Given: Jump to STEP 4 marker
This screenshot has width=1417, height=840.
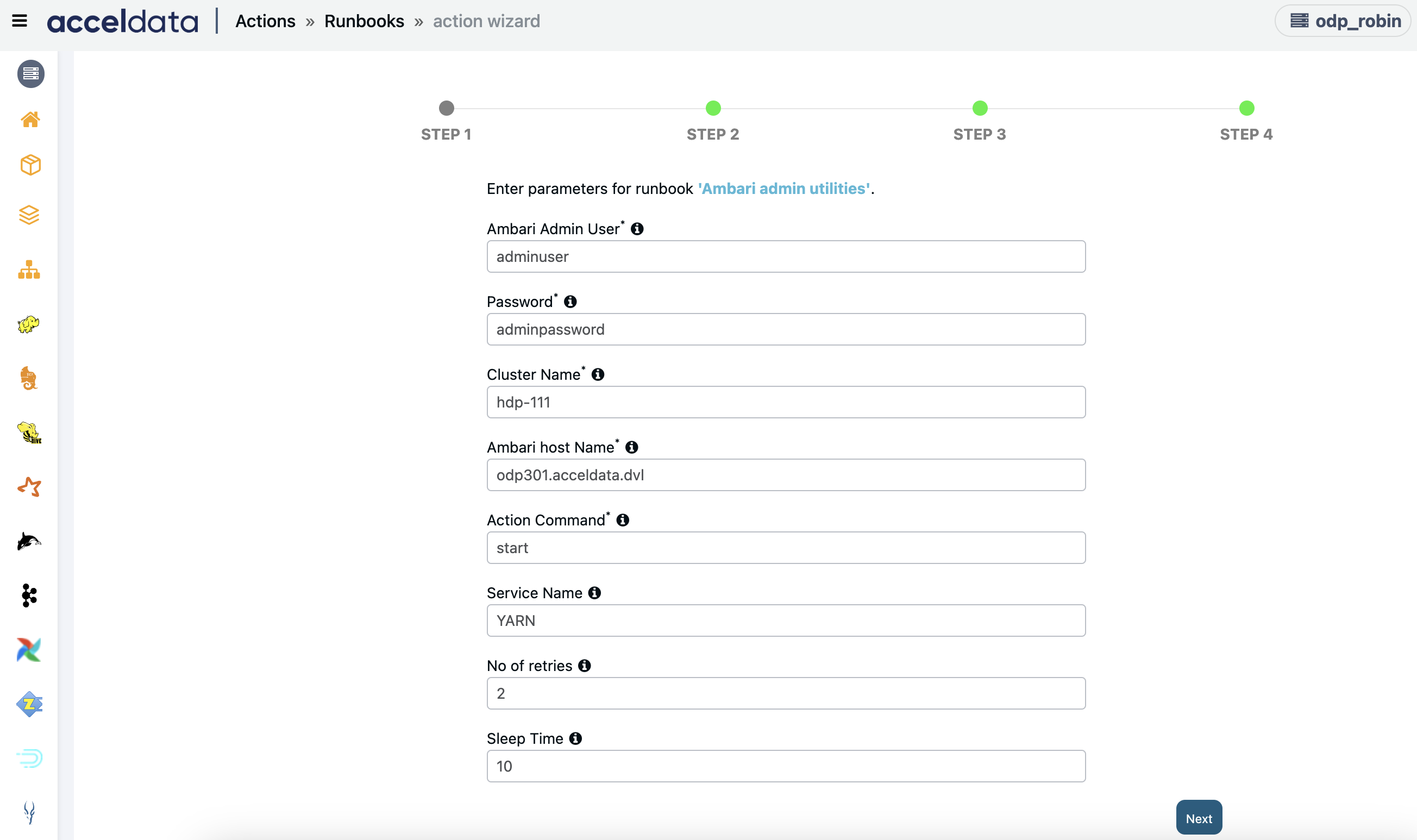Looking at the screenshot, I should click(1246, 108).
